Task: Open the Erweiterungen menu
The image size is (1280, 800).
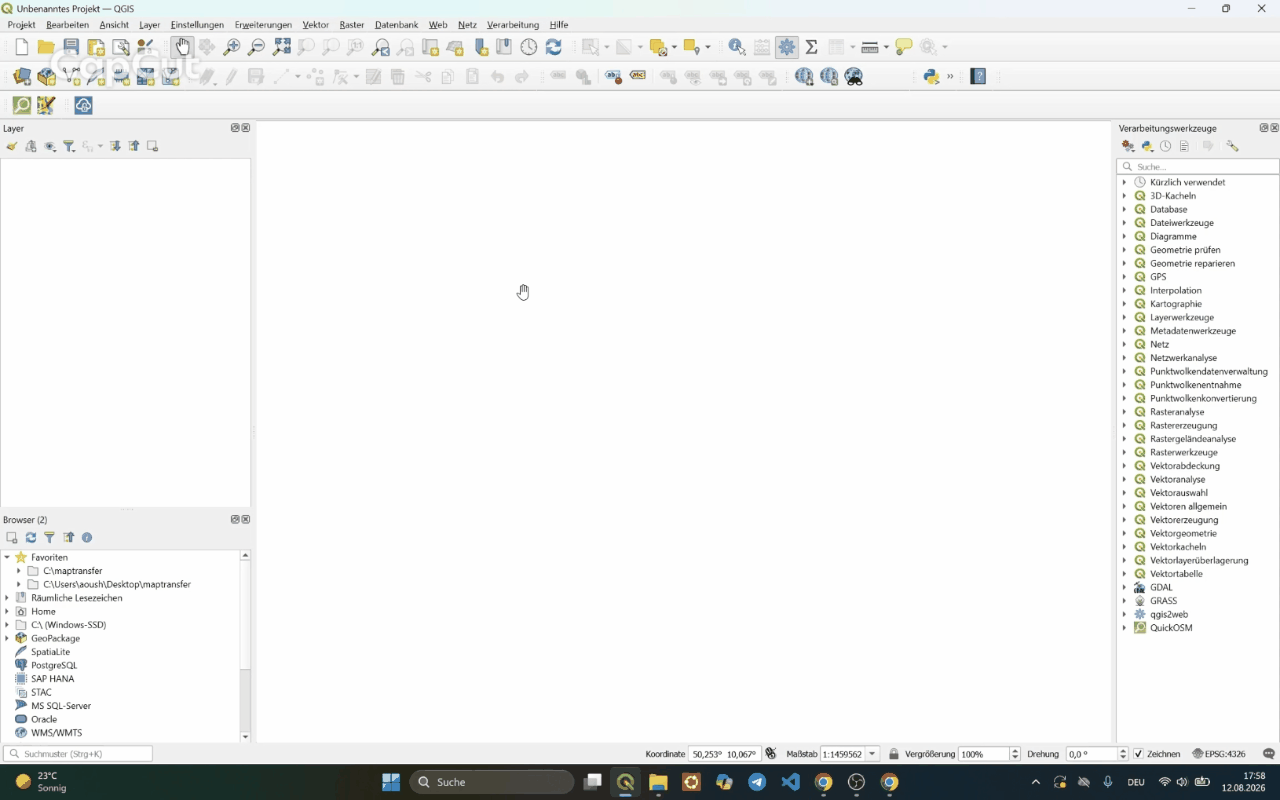Action: point(263,25)
